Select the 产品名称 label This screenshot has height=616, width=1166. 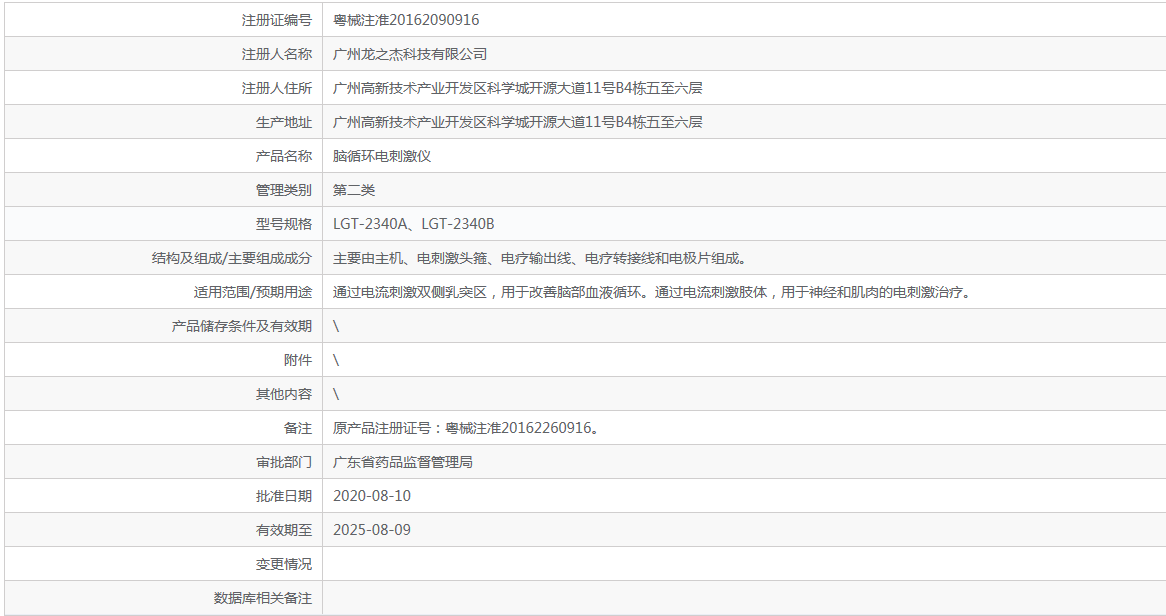pyautogui.click(x=284, y=156)
